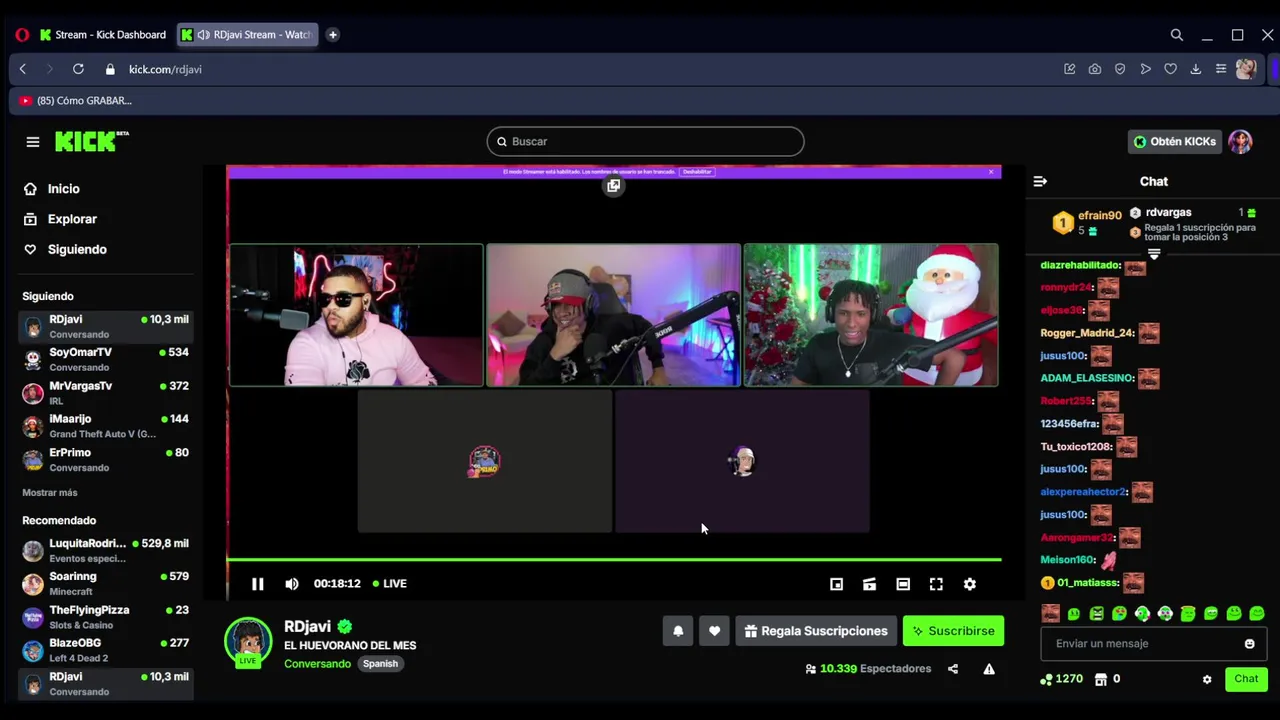Jump to LIVE indicator
1280x720 pixels.
[x=389, y=584]
